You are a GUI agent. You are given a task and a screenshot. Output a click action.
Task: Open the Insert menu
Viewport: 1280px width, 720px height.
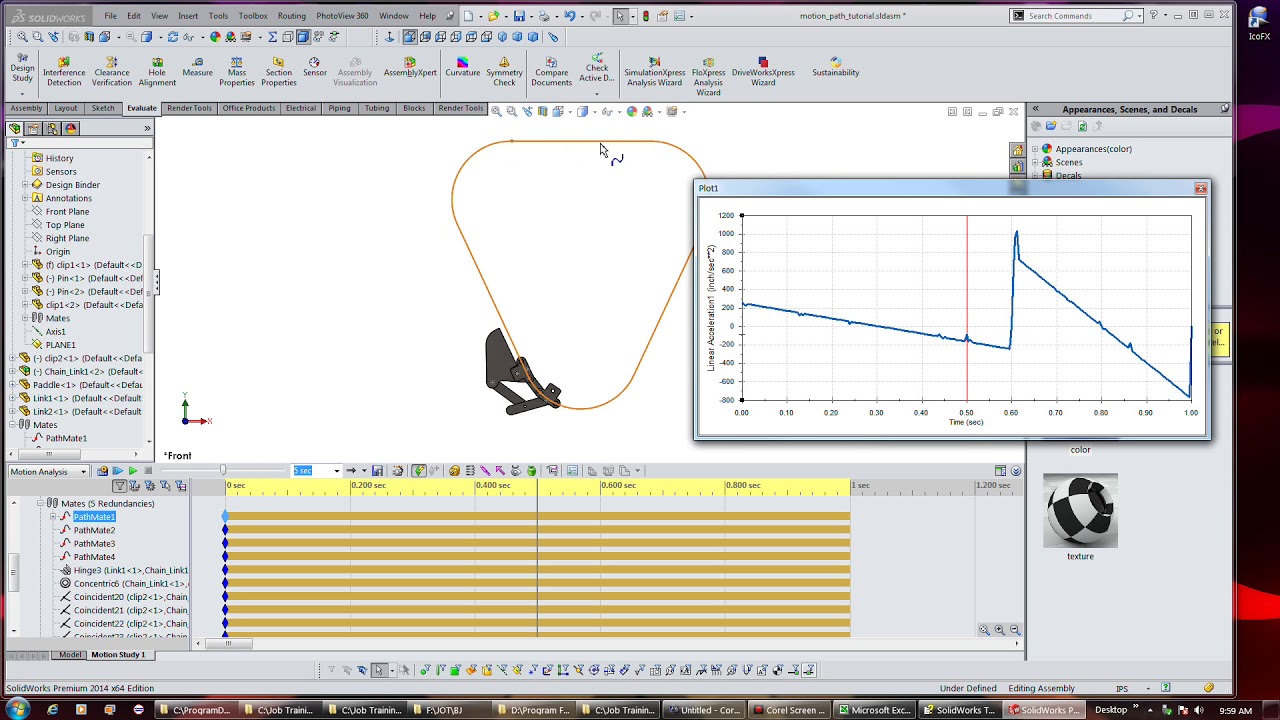[x=188, y=16]
